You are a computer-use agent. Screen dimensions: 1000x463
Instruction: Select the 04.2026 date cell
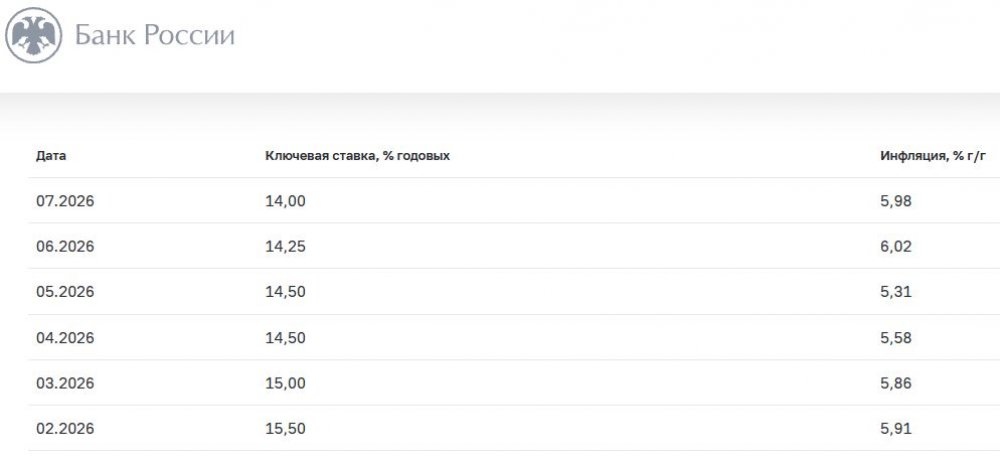pos(65,337)
